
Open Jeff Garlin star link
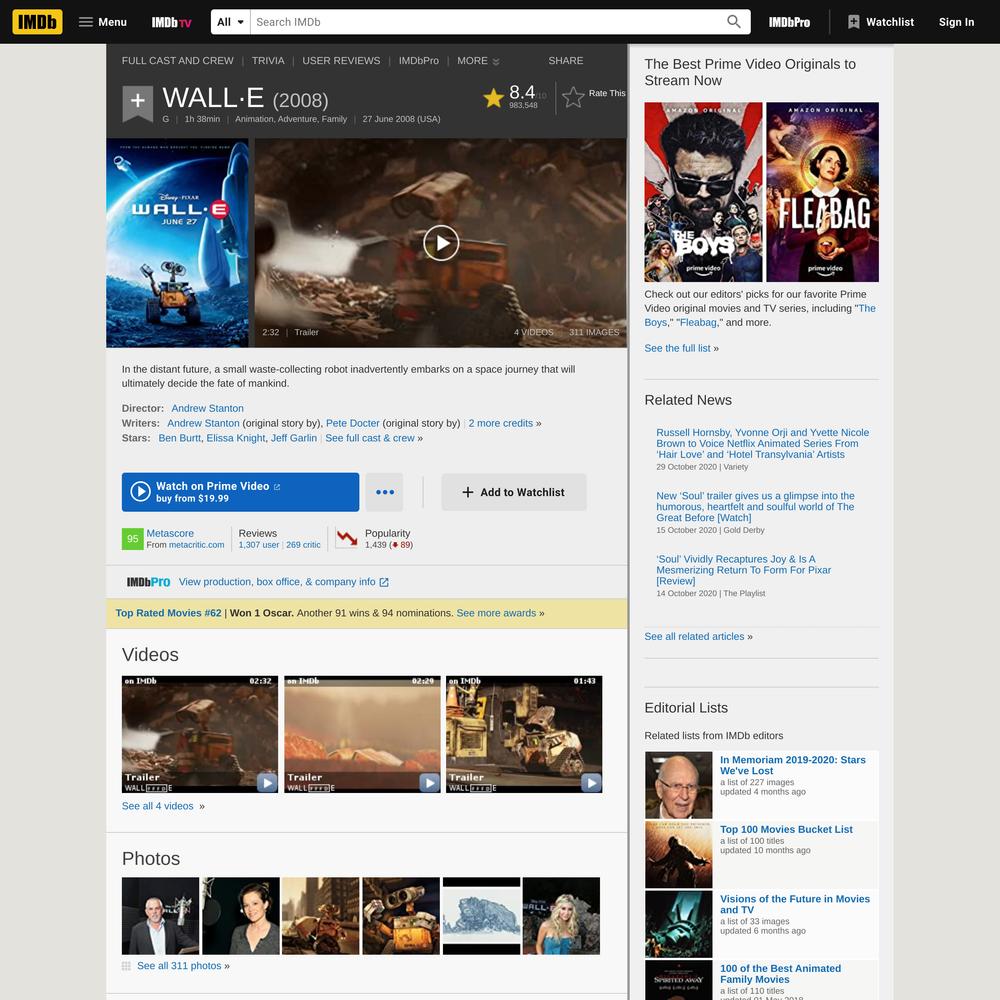[x=294, y=438]
